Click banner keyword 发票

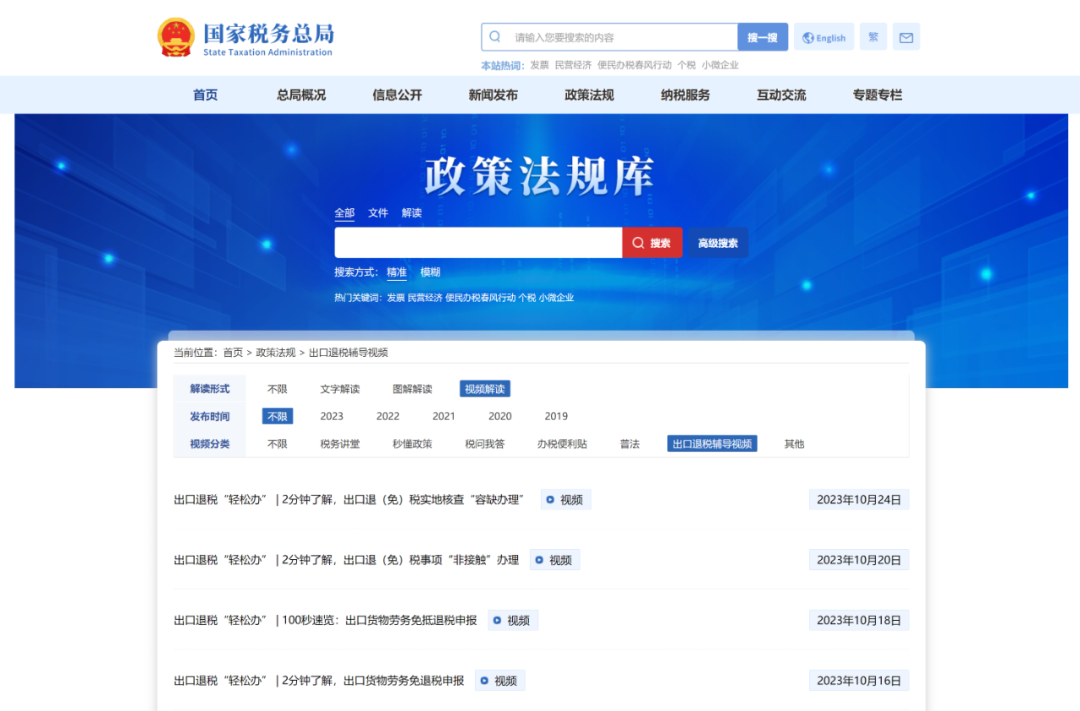click(395, 298)
